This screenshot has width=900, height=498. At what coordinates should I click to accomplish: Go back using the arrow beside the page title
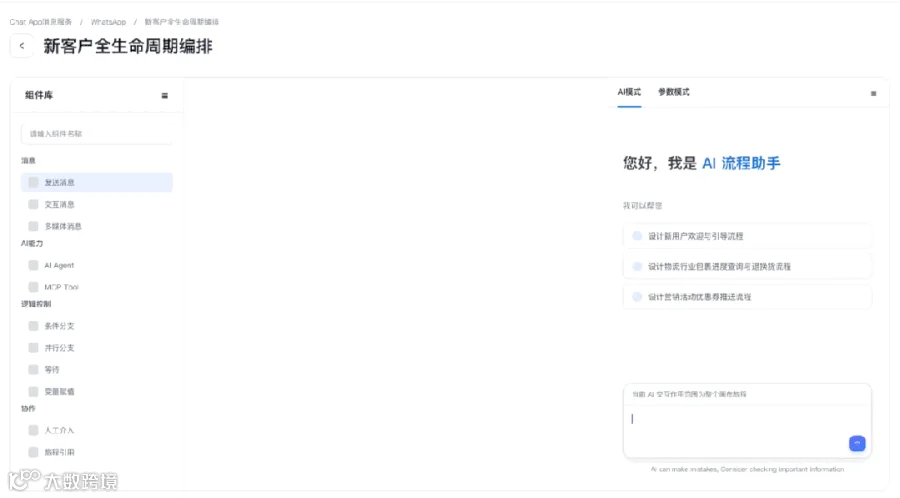(x=22, y=46)
